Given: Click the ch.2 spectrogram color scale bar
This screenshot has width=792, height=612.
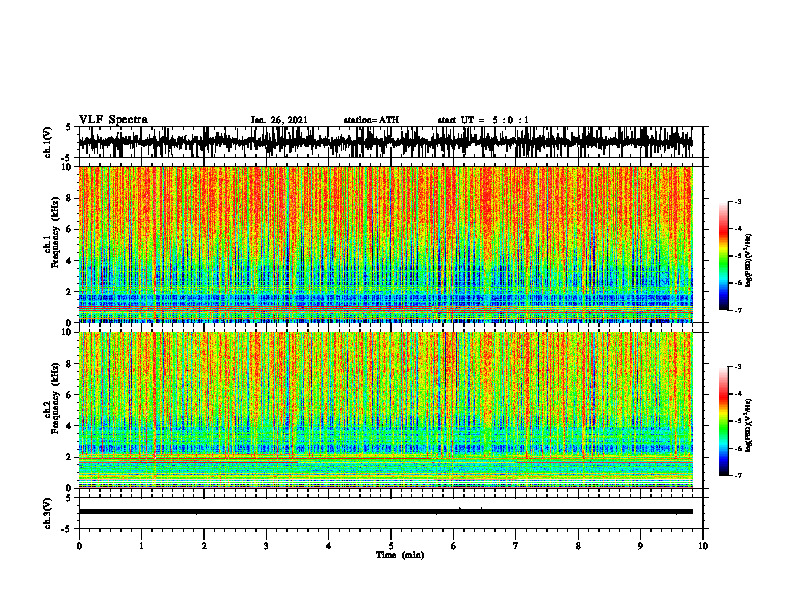Looking at the screenshot, I should click(723, 421).
